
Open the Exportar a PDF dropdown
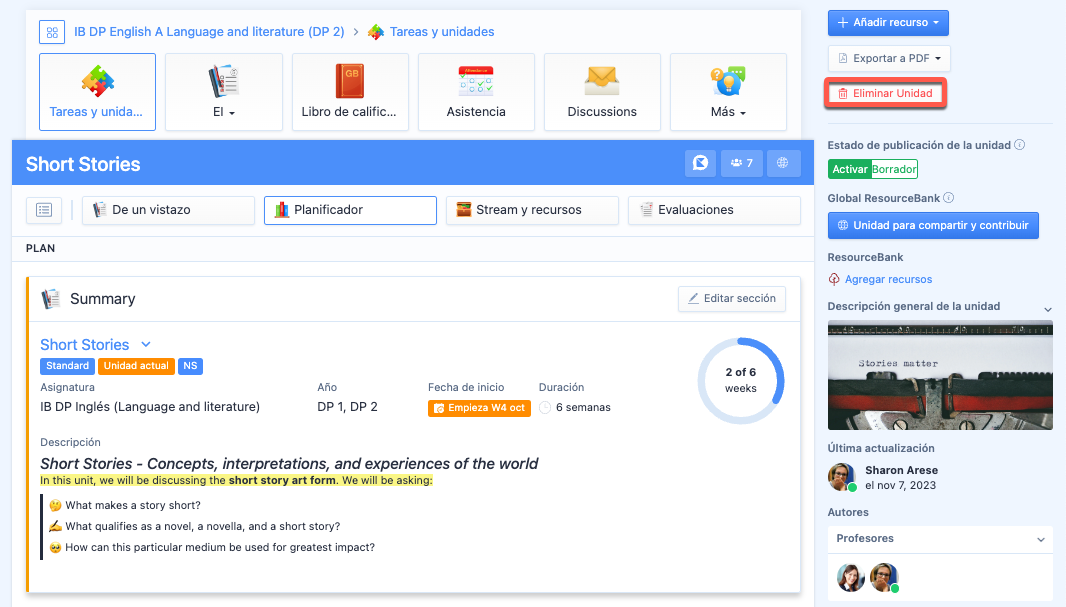[888, 58]
